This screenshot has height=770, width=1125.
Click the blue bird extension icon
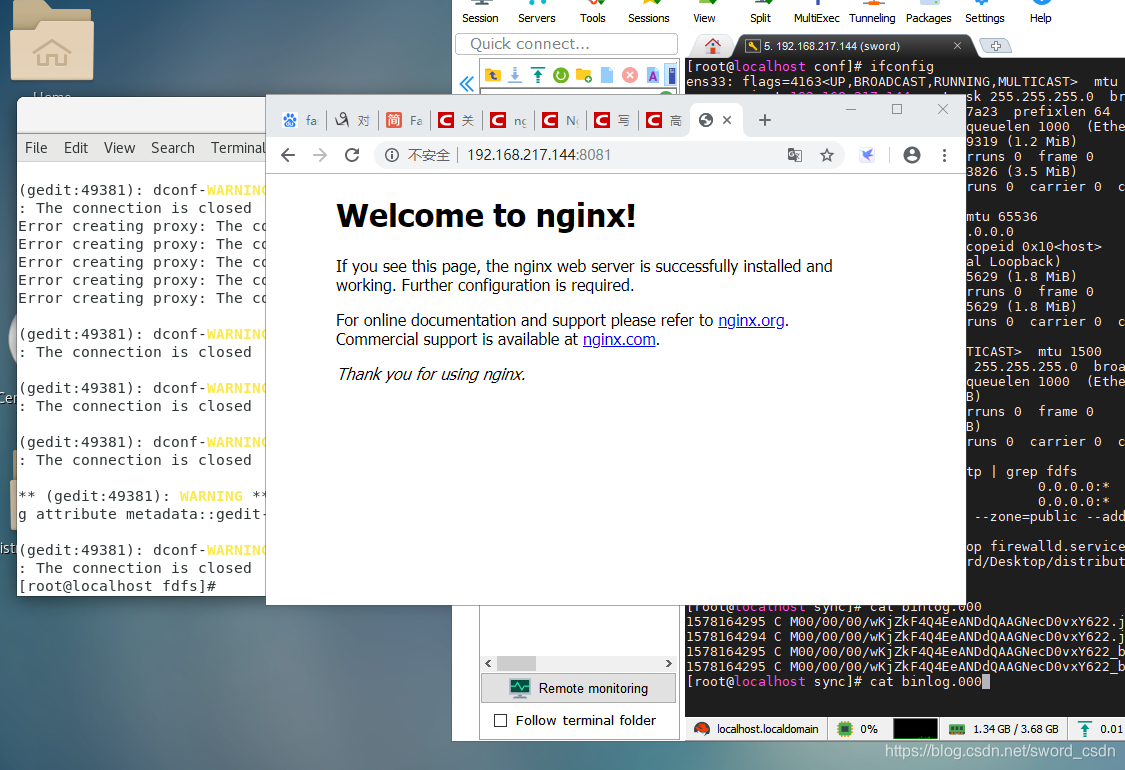point(867,155)
